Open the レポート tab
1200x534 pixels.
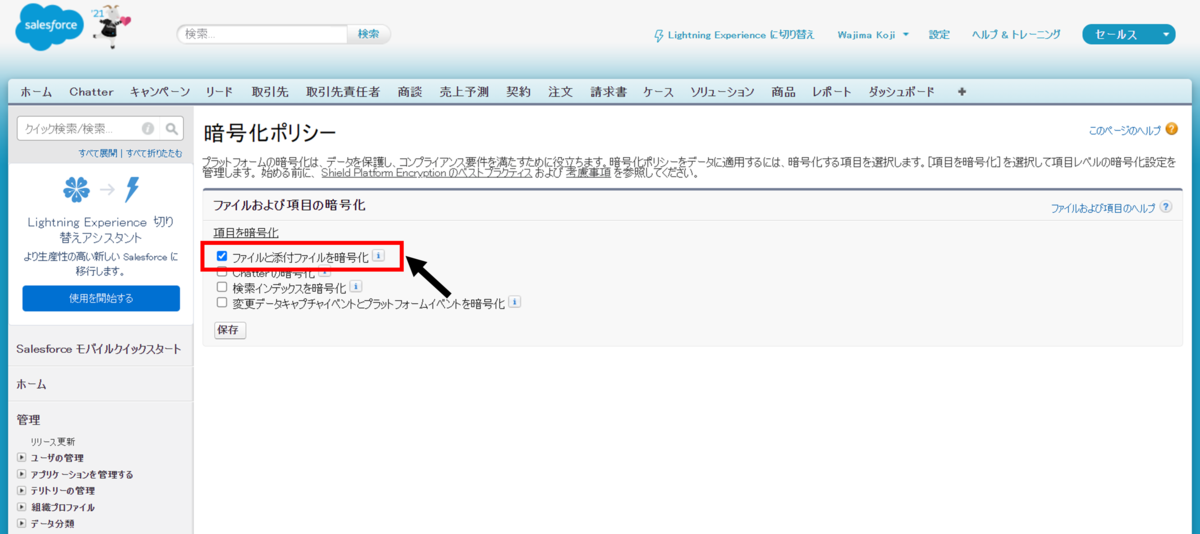(832, 92)
